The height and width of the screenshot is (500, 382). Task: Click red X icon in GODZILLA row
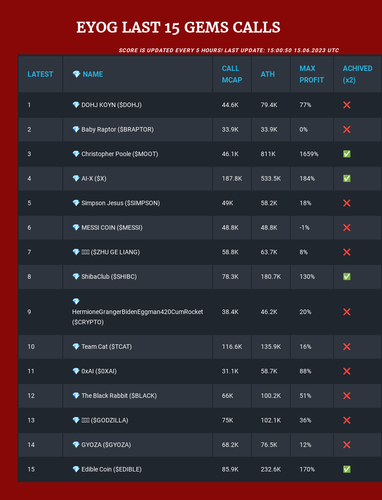347,420
